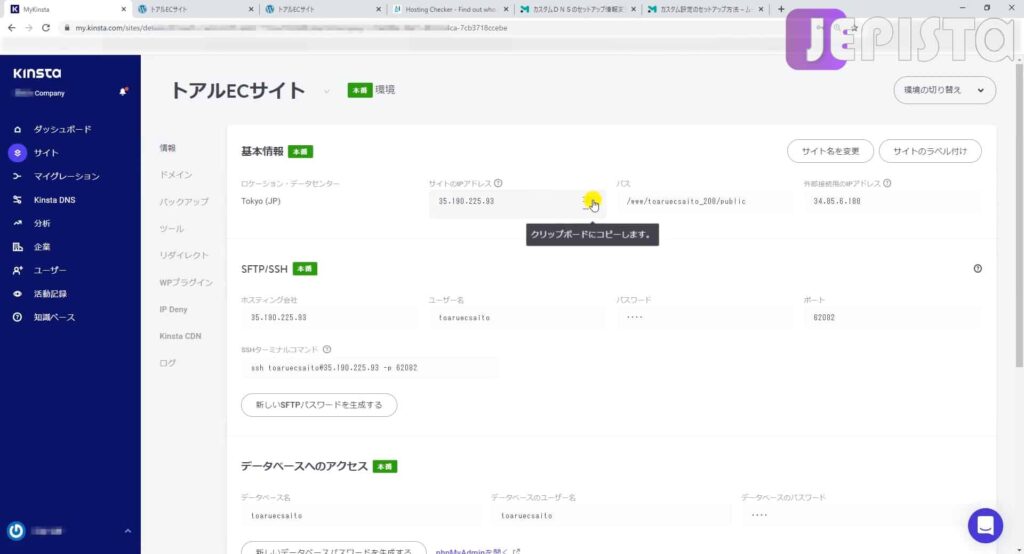Click the database username field

[611, 515]
